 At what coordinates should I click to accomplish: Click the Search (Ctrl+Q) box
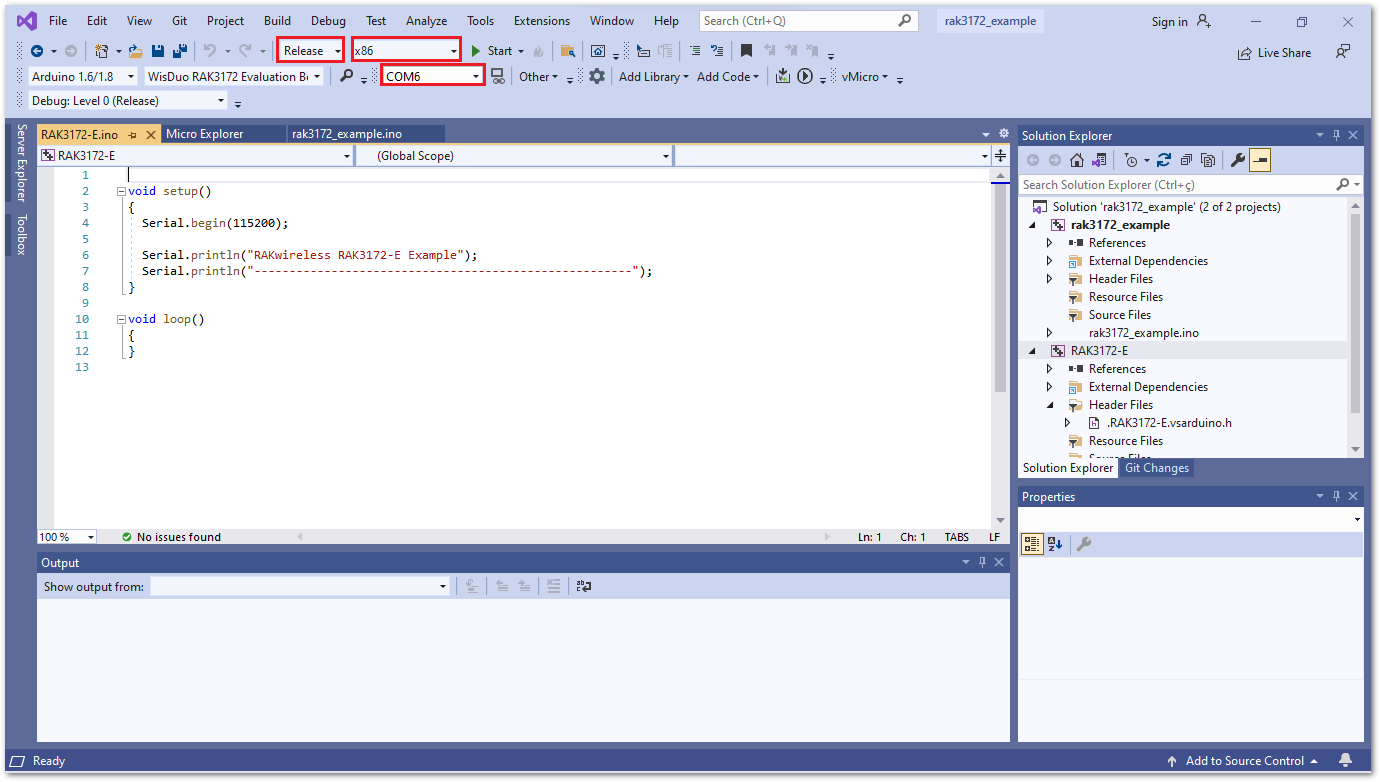click(807, 21)
